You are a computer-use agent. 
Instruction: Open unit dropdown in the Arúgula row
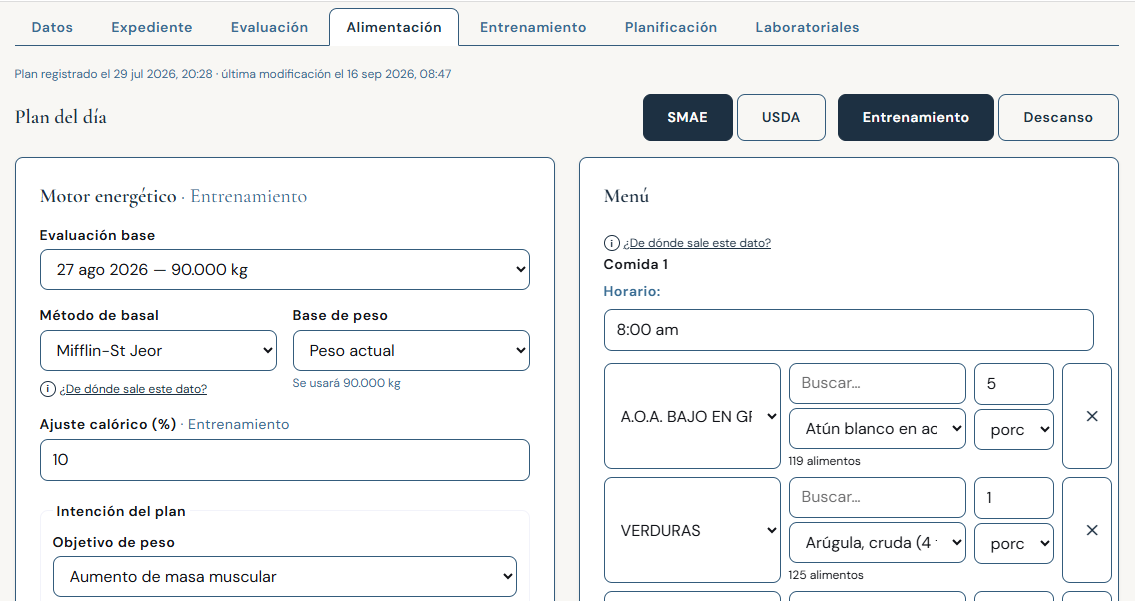[1014, 543]
